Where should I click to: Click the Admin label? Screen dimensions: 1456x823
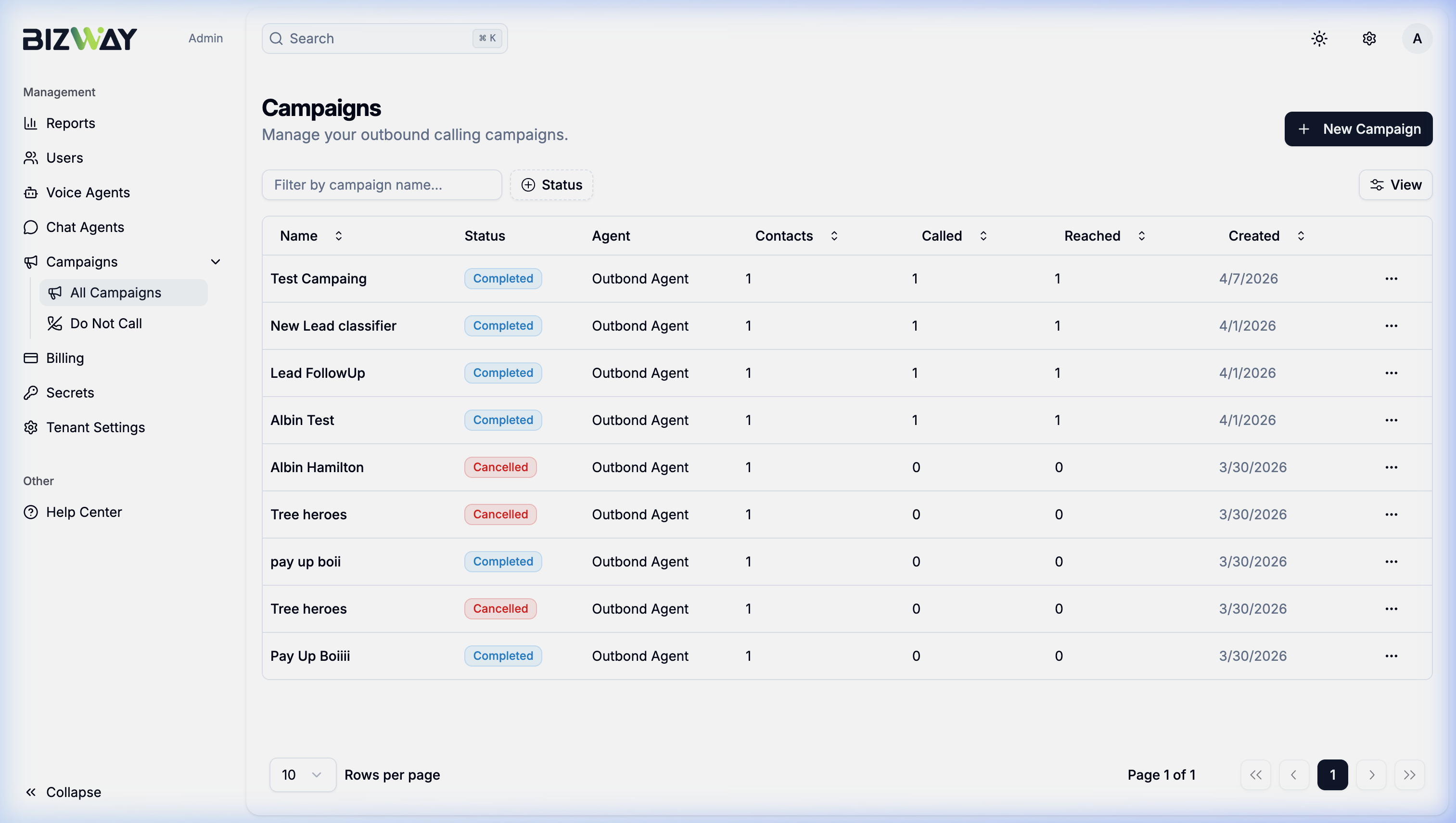pyautogui.click(x=206, y=39)
